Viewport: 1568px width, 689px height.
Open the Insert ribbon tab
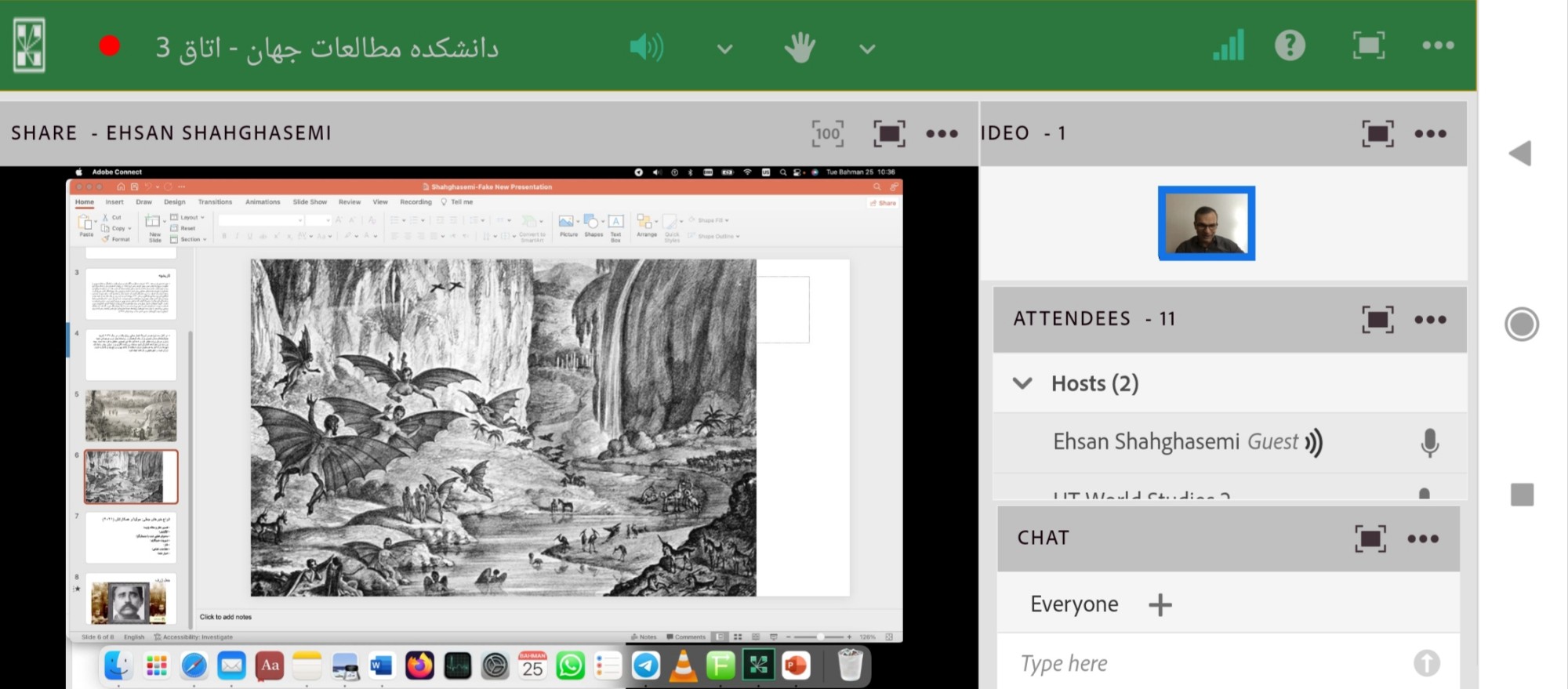coord(114,202)
